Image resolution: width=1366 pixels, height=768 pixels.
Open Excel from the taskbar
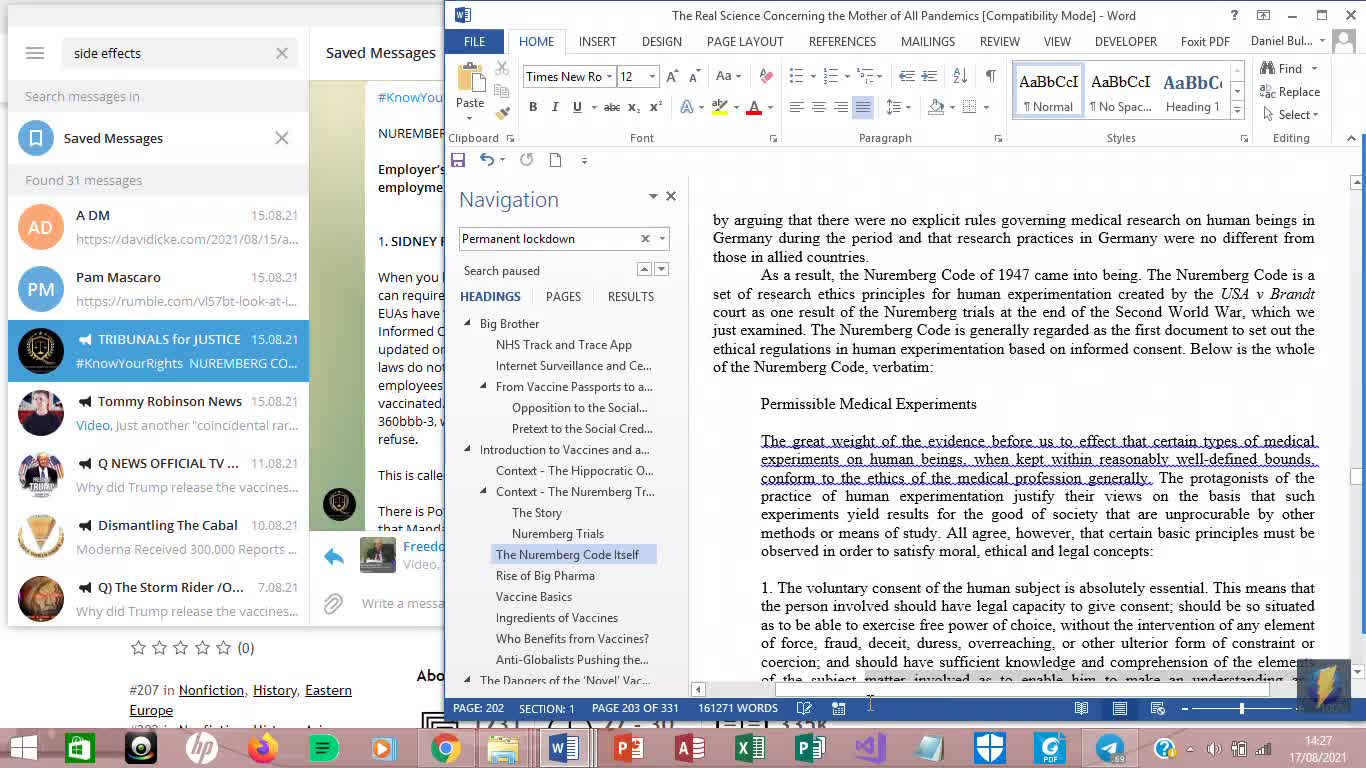tap(750, 748)
